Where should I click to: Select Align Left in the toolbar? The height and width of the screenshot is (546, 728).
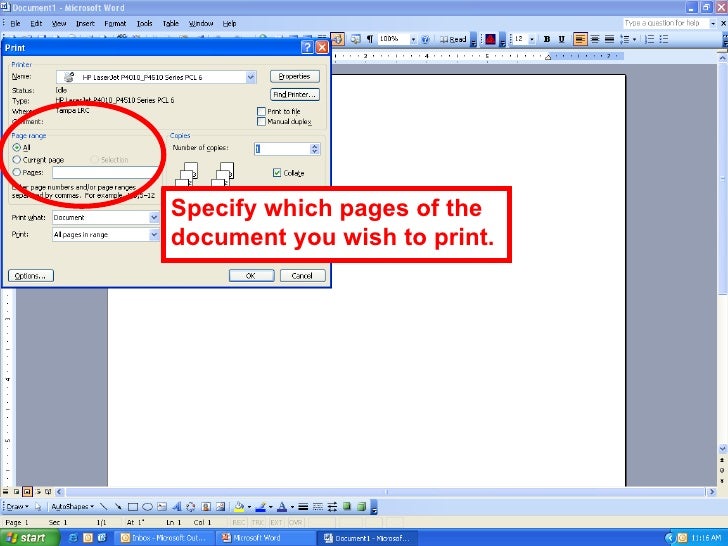coord(580,39)
